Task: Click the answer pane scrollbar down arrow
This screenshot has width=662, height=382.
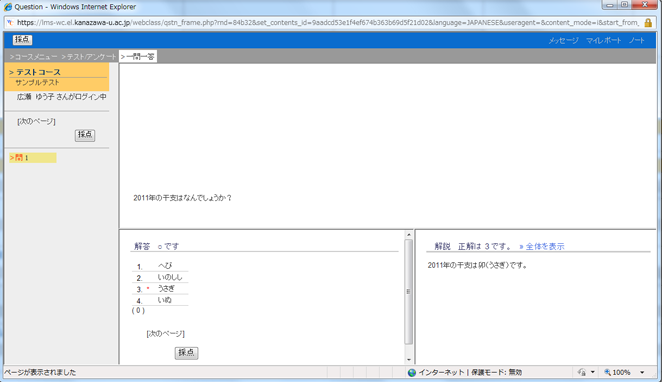Action: point(408,359)
